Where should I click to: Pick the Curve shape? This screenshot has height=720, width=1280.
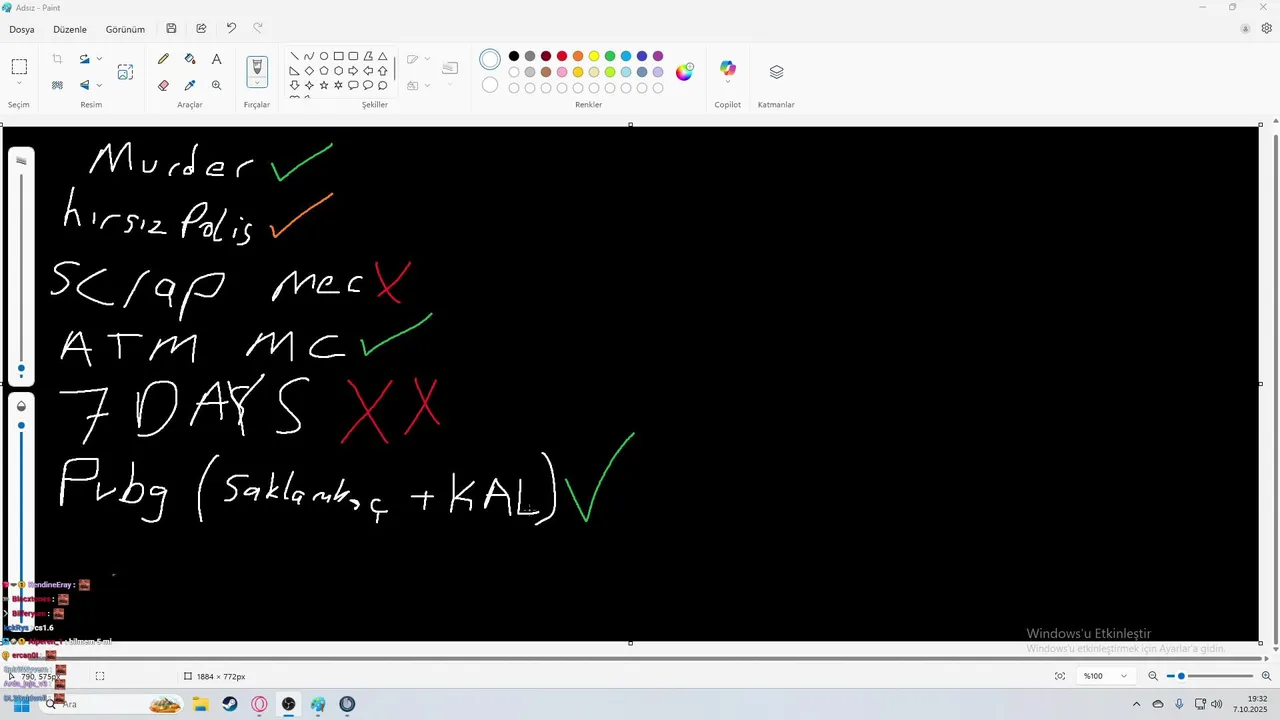[x=309, y=56]
